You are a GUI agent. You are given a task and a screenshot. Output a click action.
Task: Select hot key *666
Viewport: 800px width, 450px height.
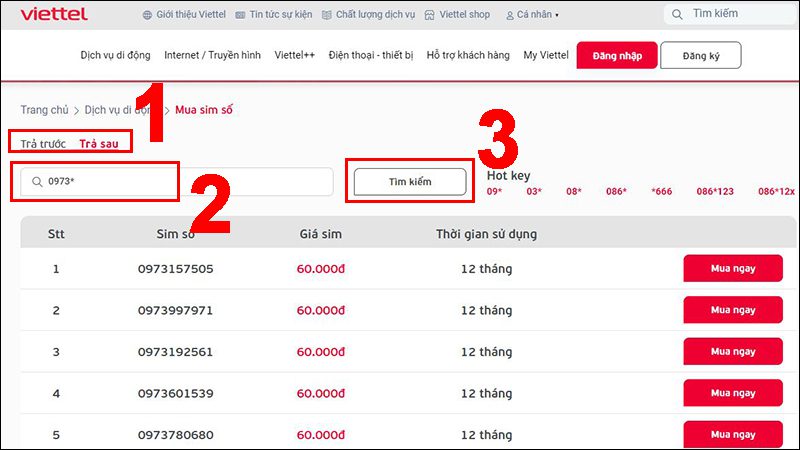(662, 191)
